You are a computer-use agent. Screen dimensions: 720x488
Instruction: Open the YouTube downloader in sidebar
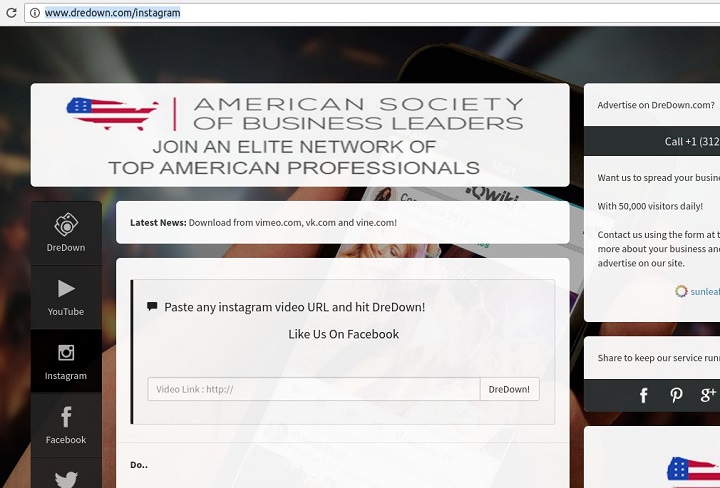pos(66,297)
